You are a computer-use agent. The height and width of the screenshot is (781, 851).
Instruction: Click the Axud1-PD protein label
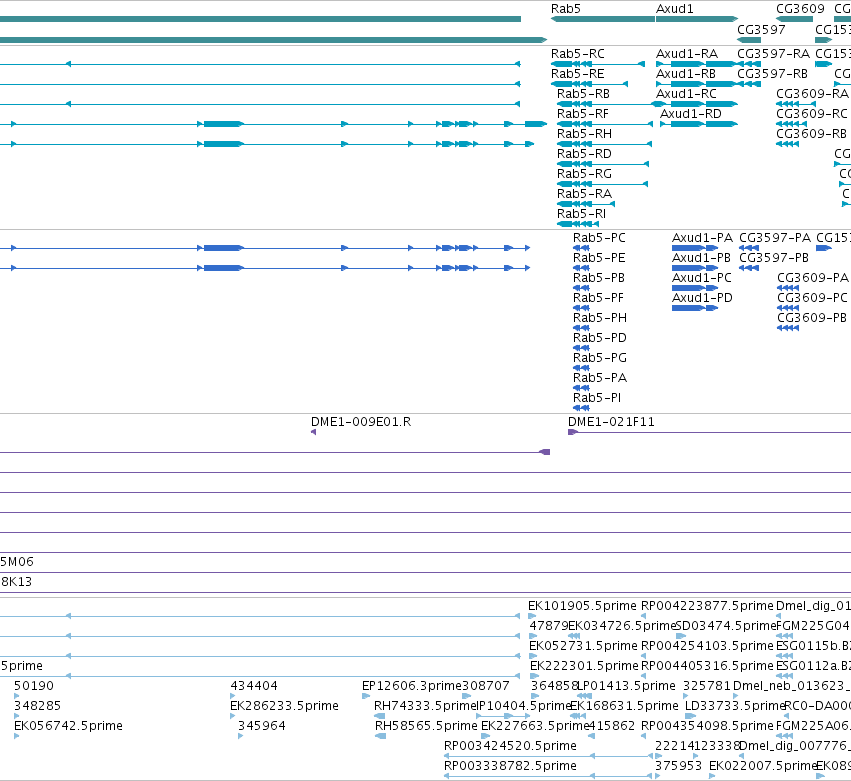point(702,298)
